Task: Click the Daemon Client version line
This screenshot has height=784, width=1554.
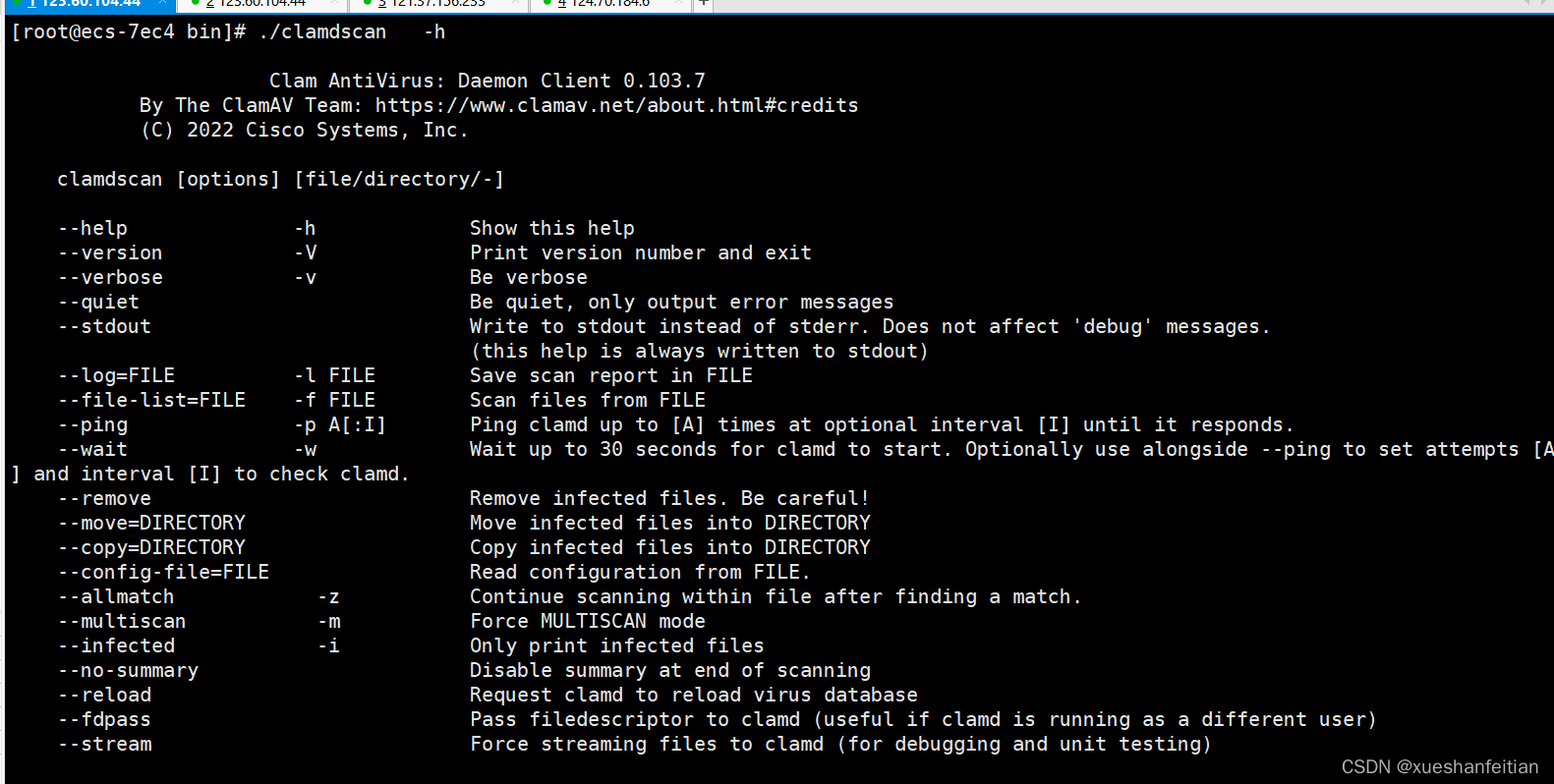Action: coord(486,80)
